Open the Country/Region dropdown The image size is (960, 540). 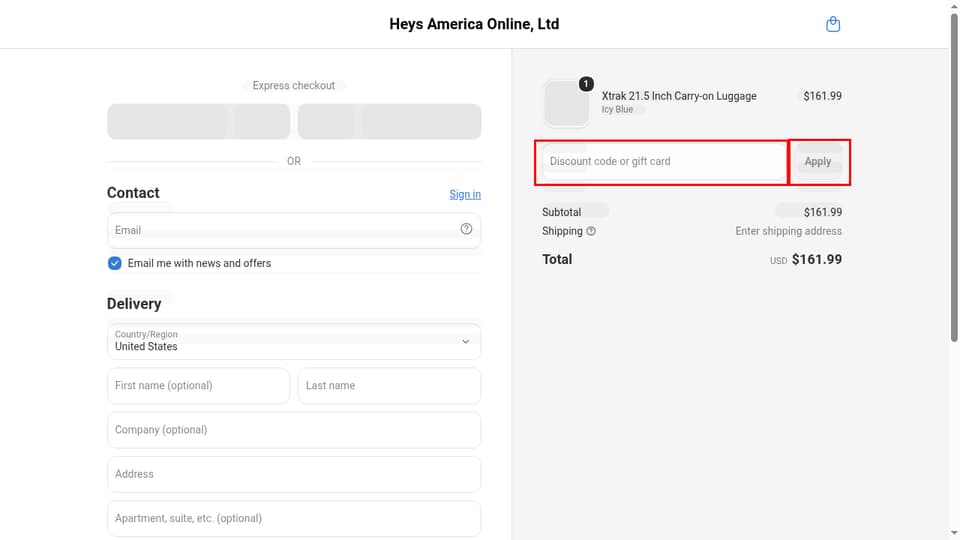(x=294, y=342)
